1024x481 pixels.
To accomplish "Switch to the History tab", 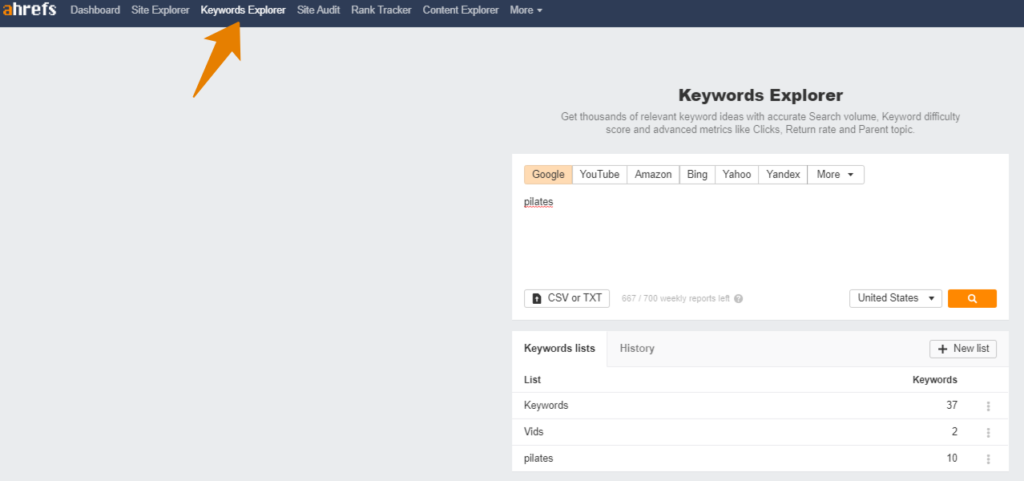I will 637,349.
